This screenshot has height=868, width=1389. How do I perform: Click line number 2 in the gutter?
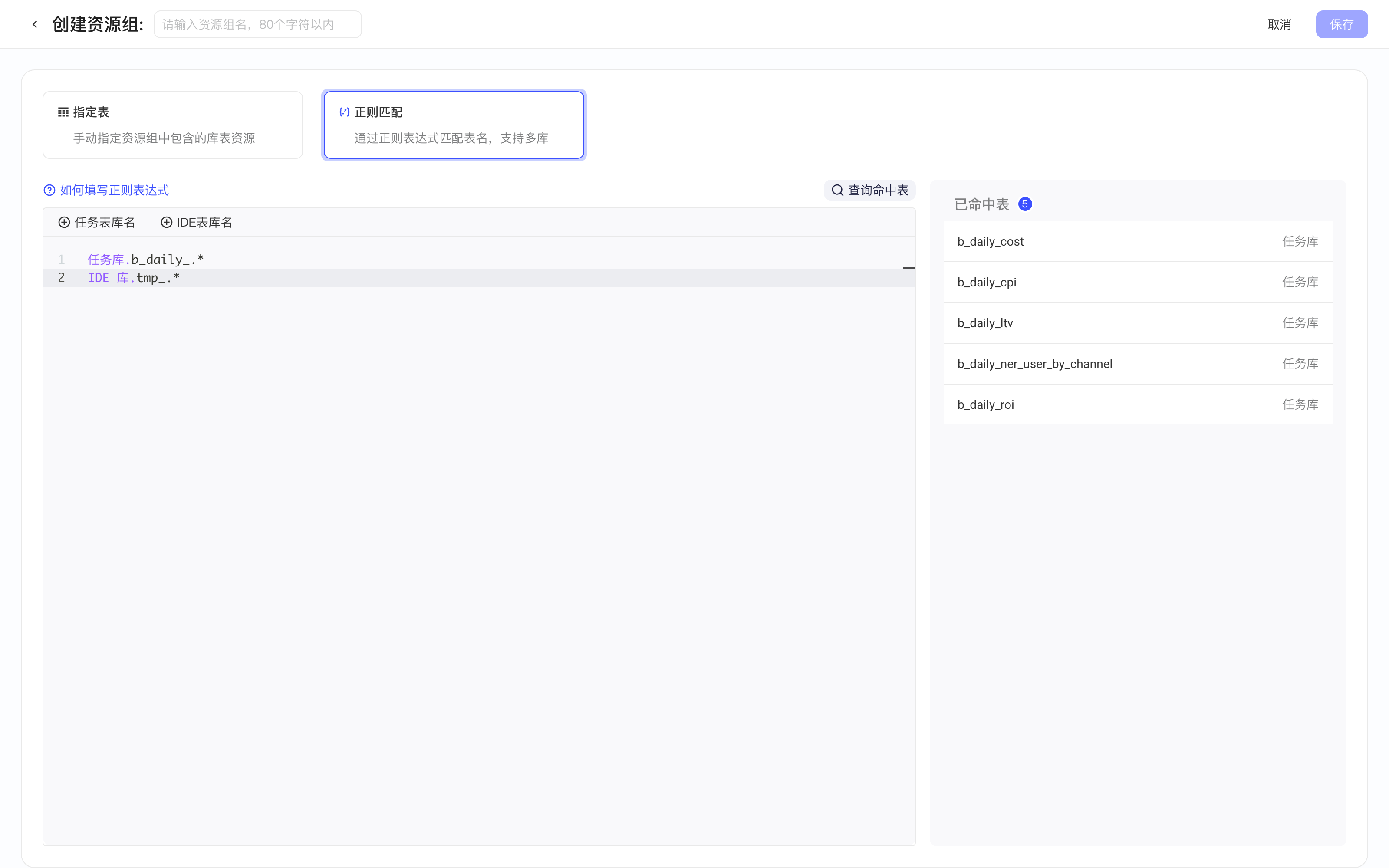click(61, 278)
